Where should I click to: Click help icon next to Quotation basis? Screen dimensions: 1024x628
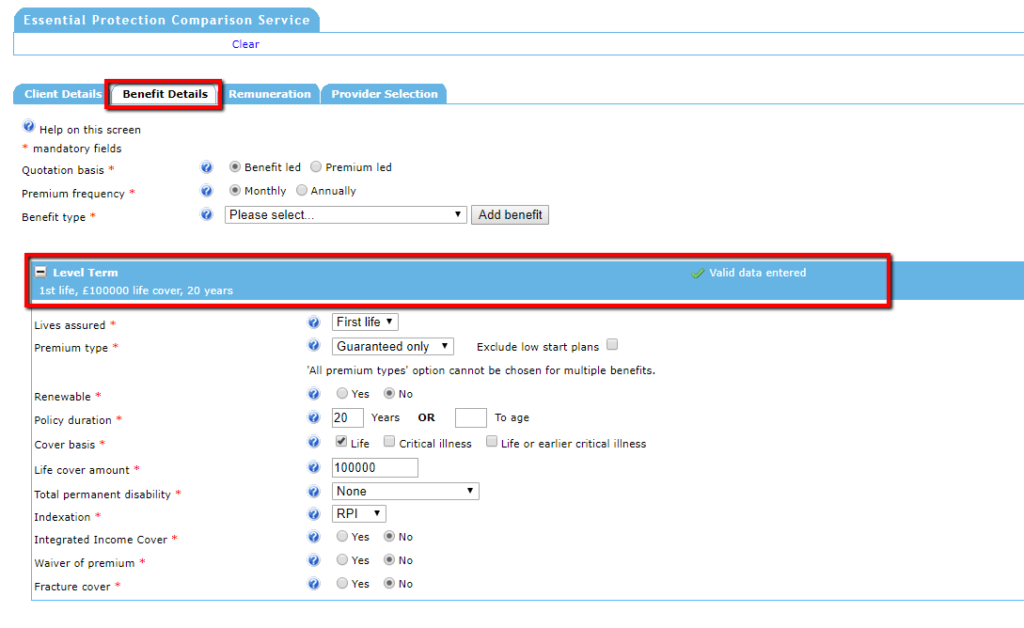(x=207, y=168)
